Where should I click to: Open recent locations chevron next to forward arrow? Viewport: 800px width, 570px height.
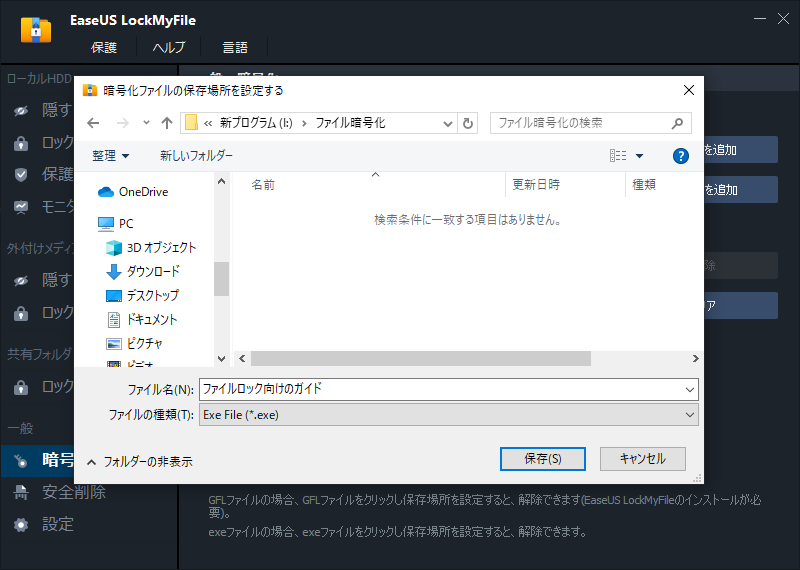(x=146, y=122)
